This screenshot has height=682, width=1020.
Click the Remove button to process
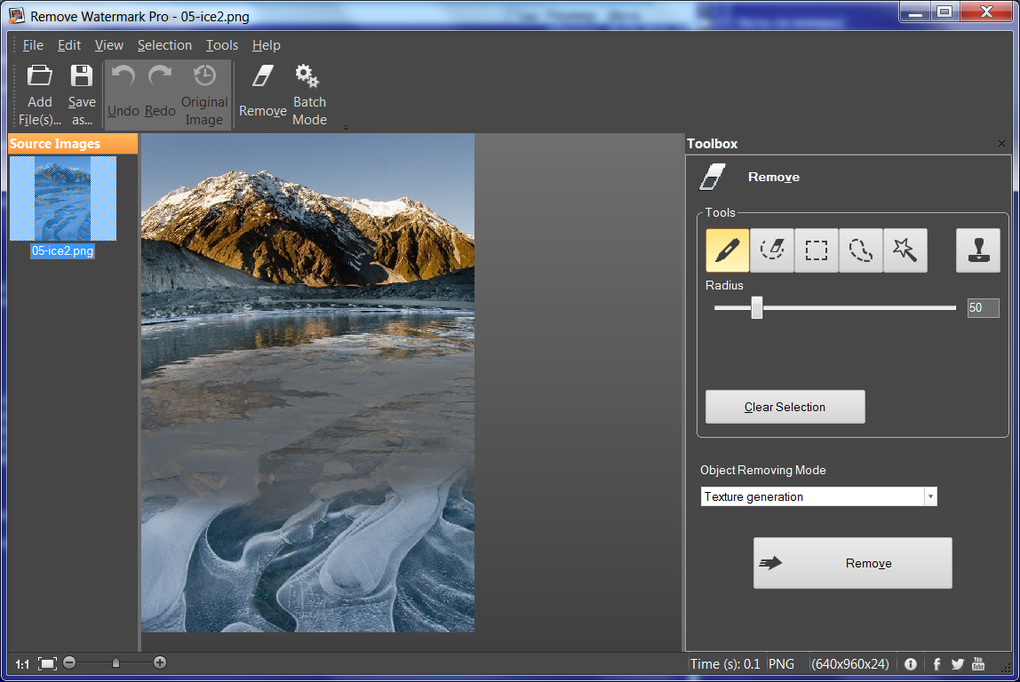coord(852,562)
